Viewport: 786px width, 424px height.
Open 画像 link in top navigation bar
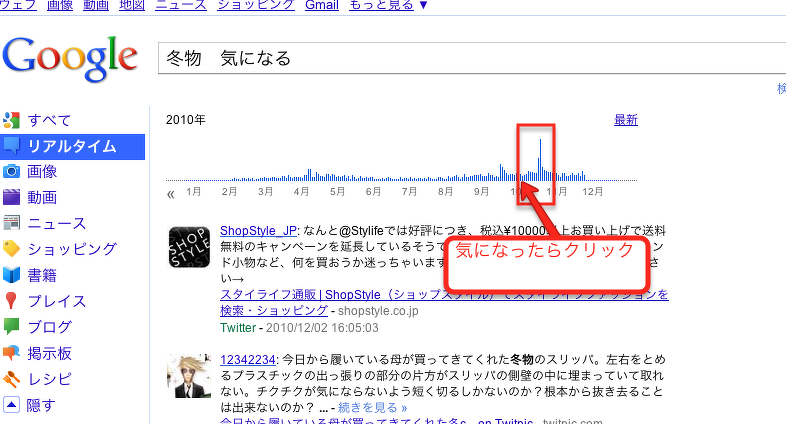pos(60,5)
